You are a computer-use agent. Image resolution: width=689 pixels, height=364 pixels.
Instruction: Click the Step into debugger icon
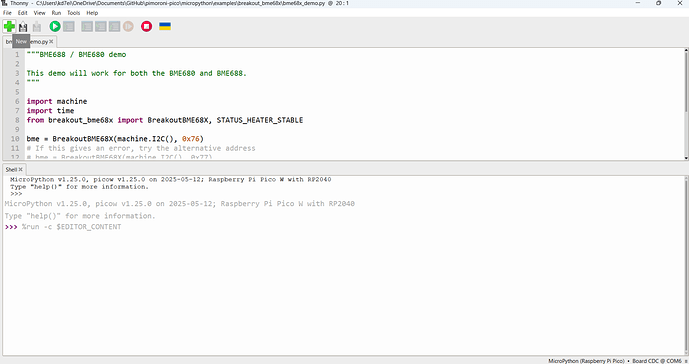[x=101, y=26]
